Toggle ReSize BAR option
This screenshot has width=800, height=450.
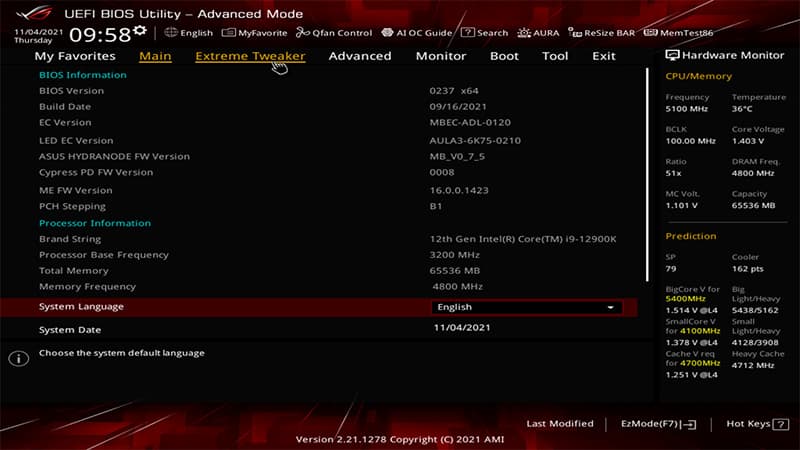(602, 33)
